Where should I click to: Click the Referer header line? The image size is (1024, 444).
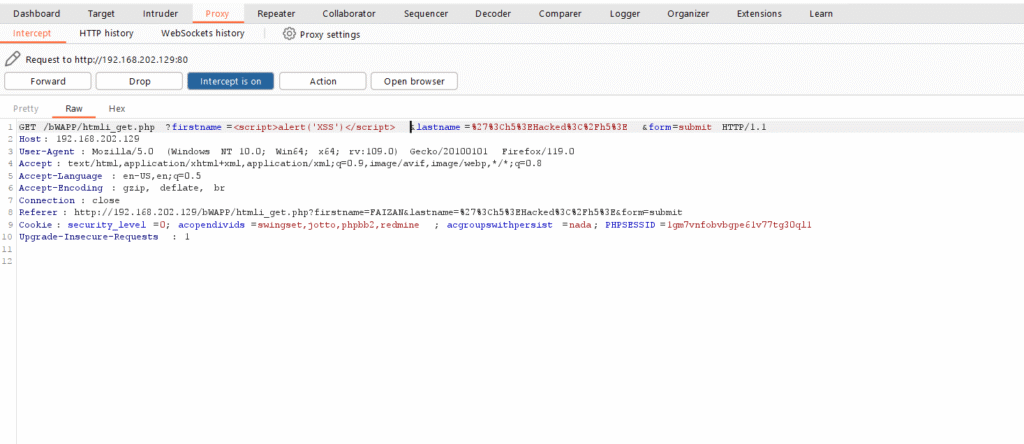click(x=350, y=213)
